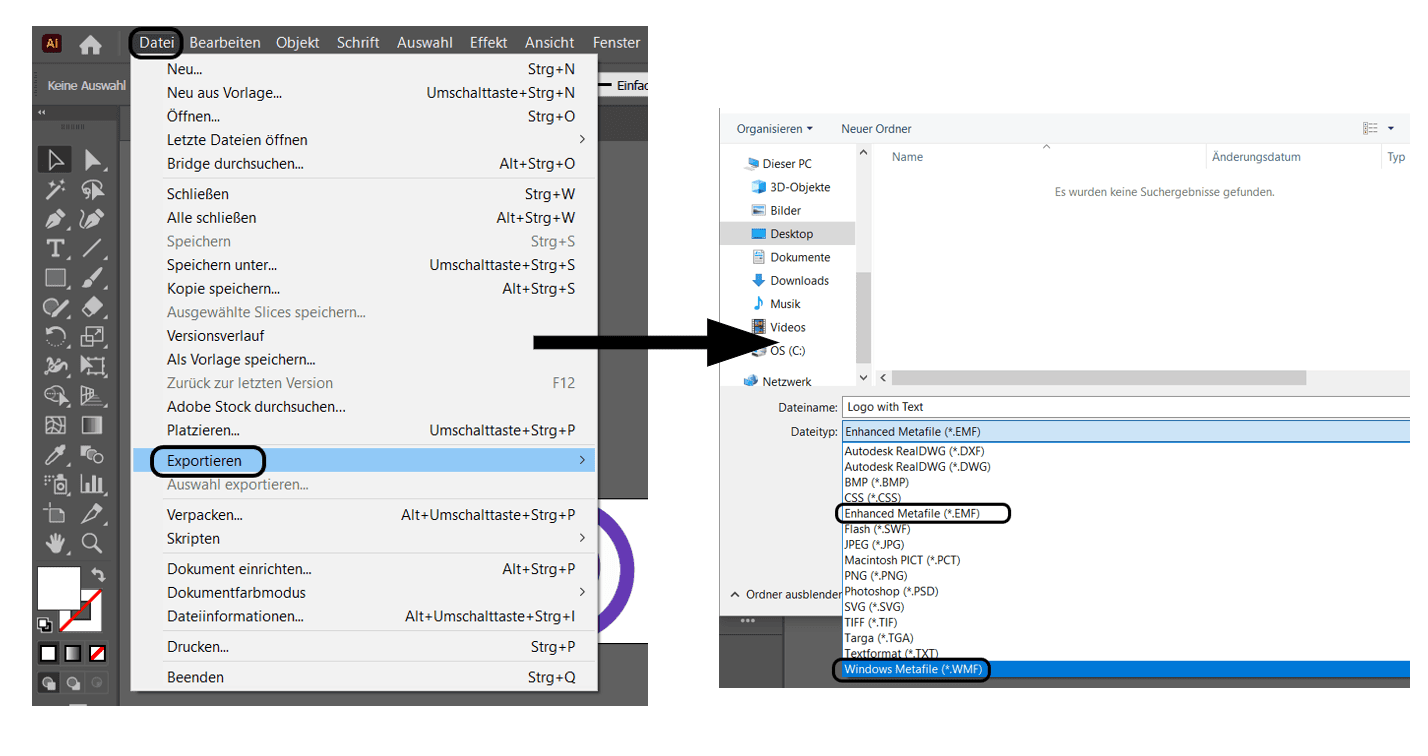
Task: Select the Column Graph tool
Action: coord(92,484)
